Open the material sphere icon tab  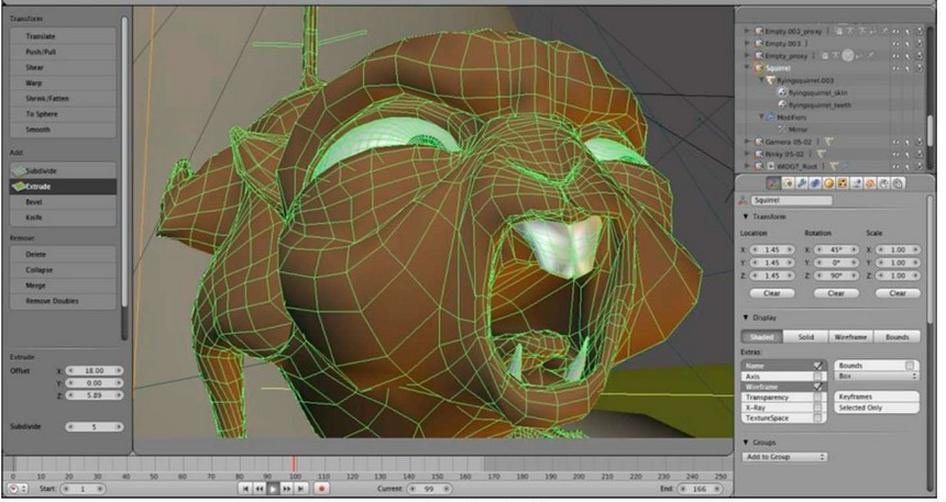[829, 183]
